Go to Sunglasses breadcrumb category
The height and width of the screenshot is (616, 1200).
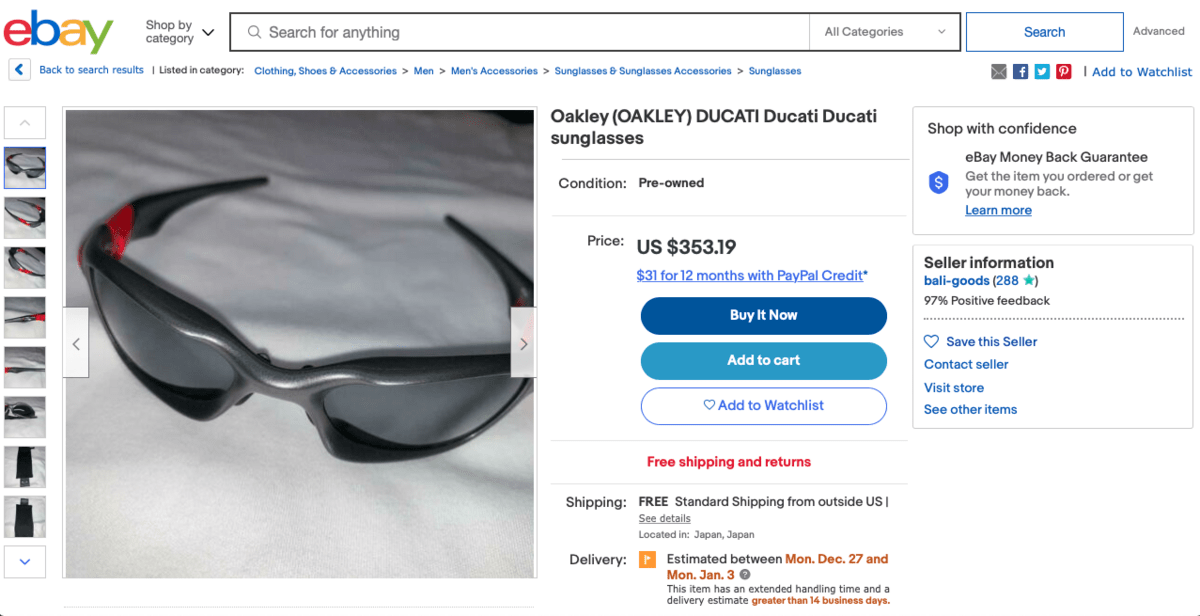tap(775, 71)
